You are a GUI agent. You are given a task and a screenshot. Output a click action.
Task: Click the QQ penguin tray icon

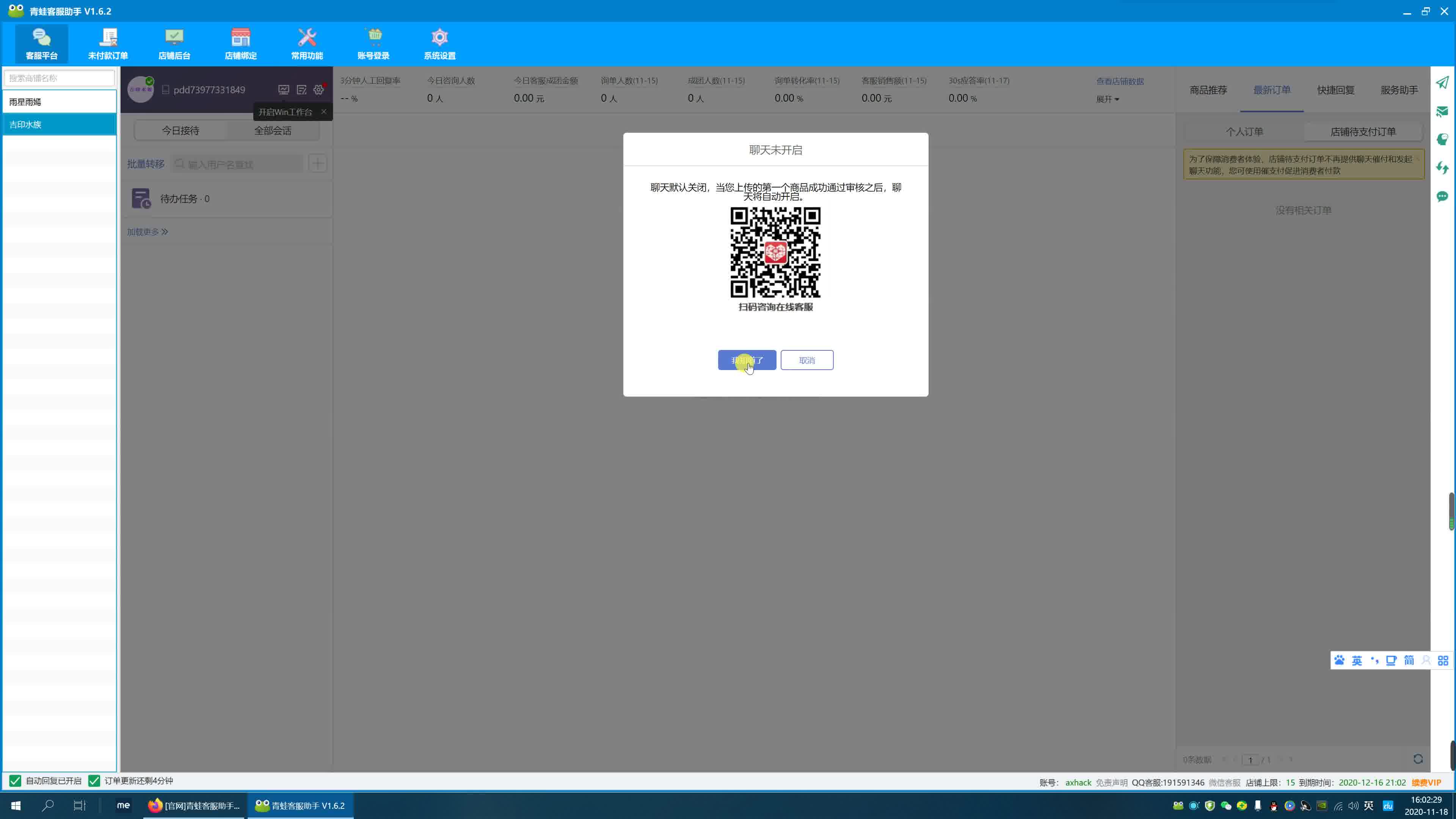tap(1274, 806)
